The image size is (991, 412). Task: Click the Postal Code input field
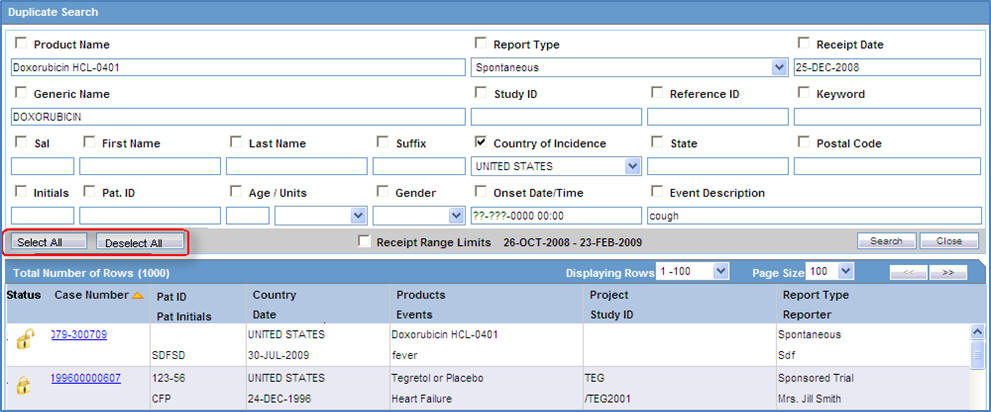[887, 166]
